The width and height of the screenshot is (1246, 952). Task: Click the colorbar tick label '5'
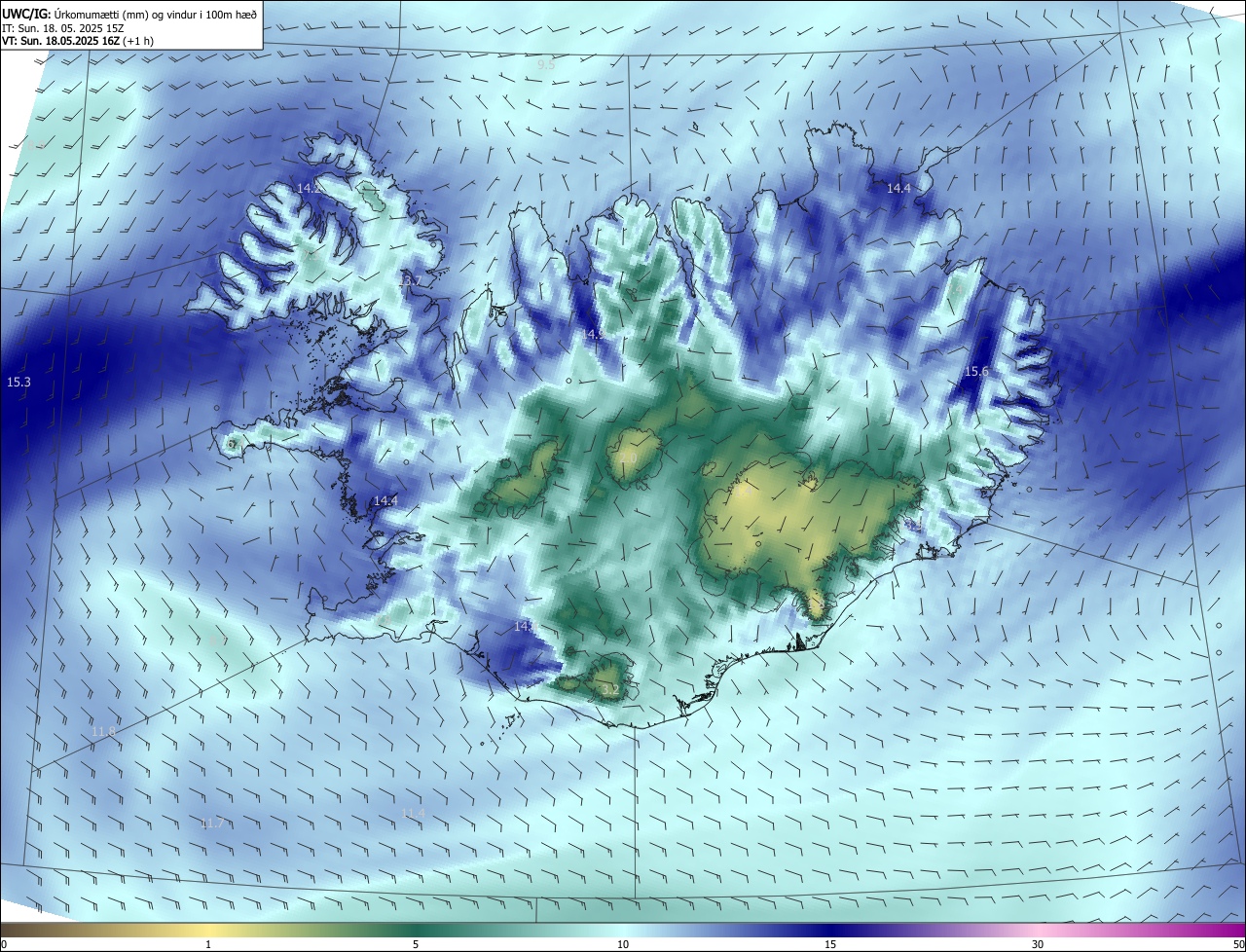416,944
